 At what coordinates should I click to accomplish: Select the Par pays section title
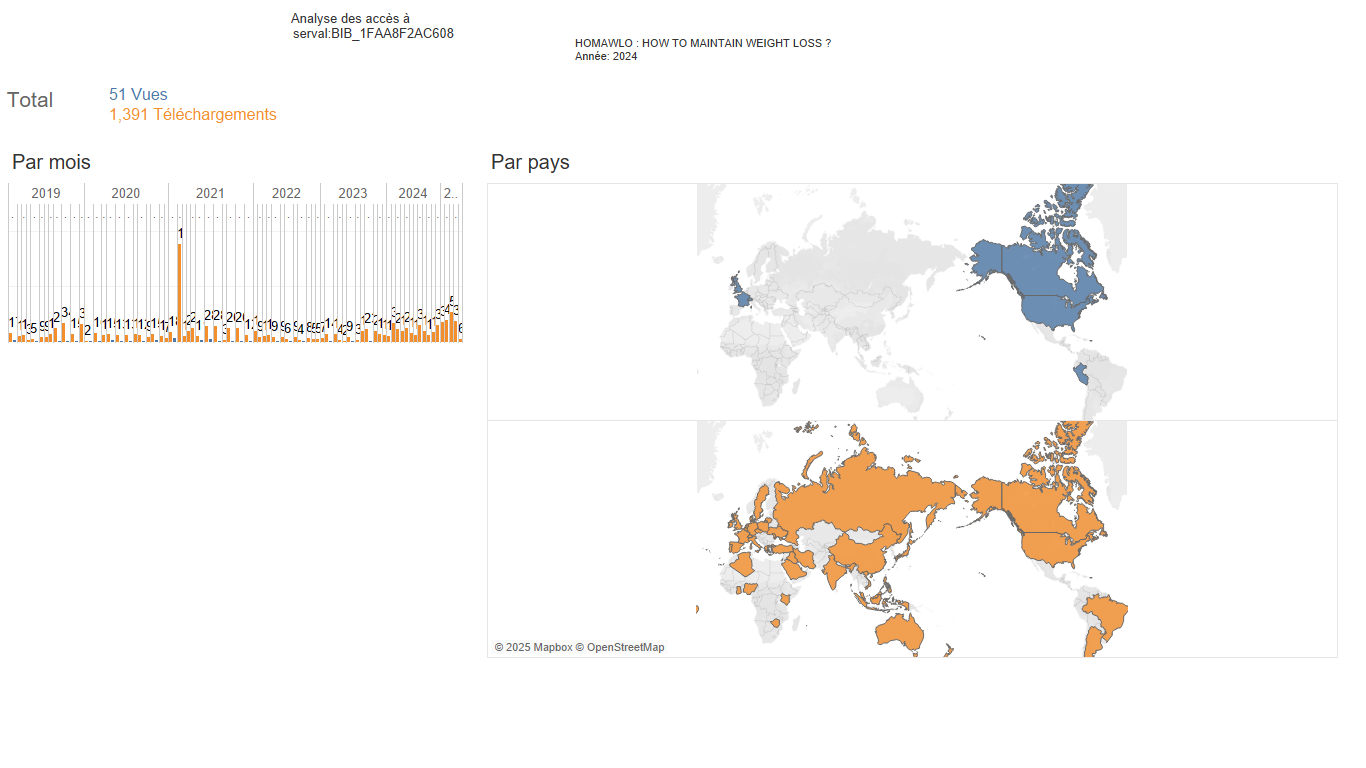coord(530,162)
